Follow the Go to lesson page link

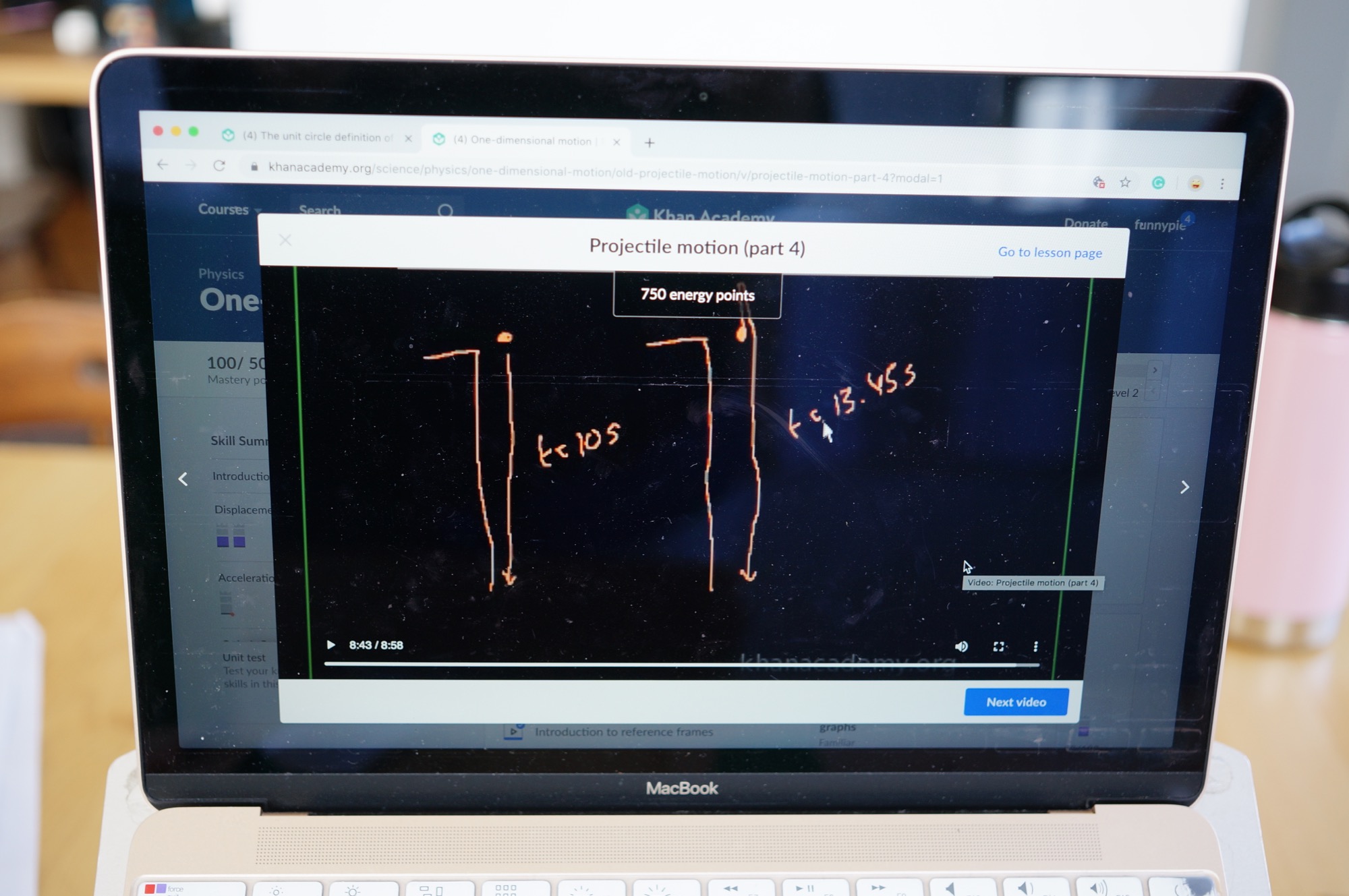point(1050,253)
